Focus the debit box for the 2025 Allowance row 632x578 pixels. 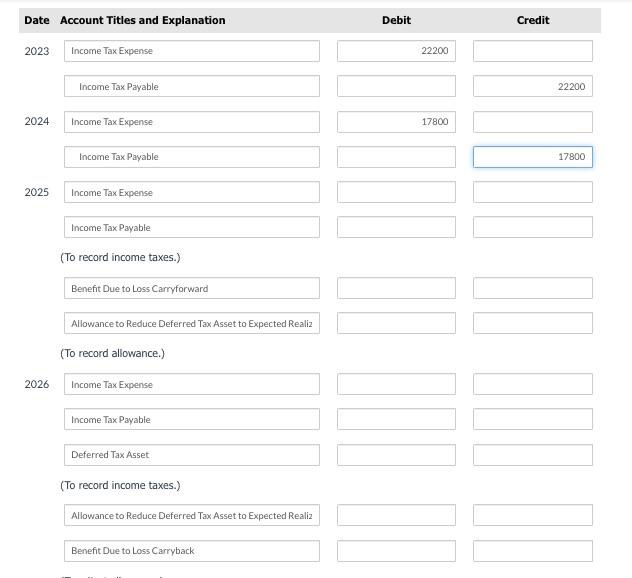[396, 323]
